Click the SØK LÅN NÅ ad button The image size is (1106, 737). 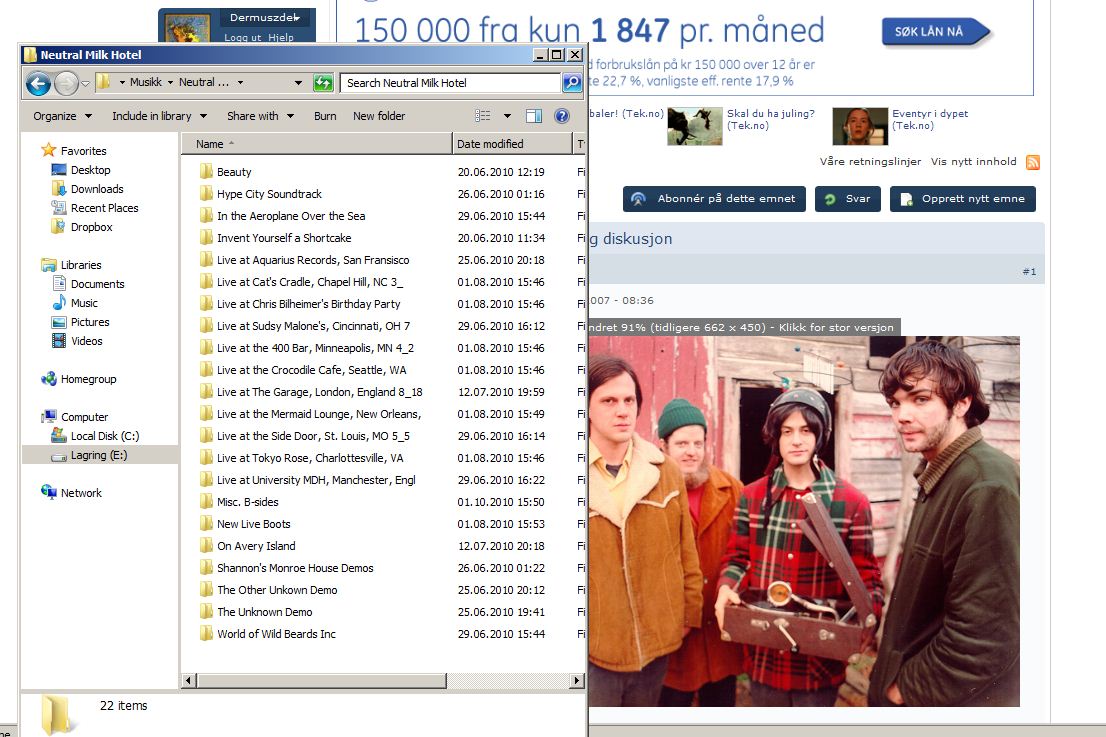click(936, 32)
